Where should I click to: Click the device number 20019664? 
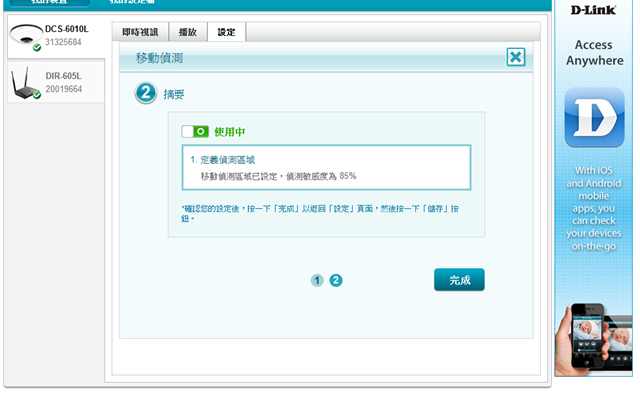64,89
